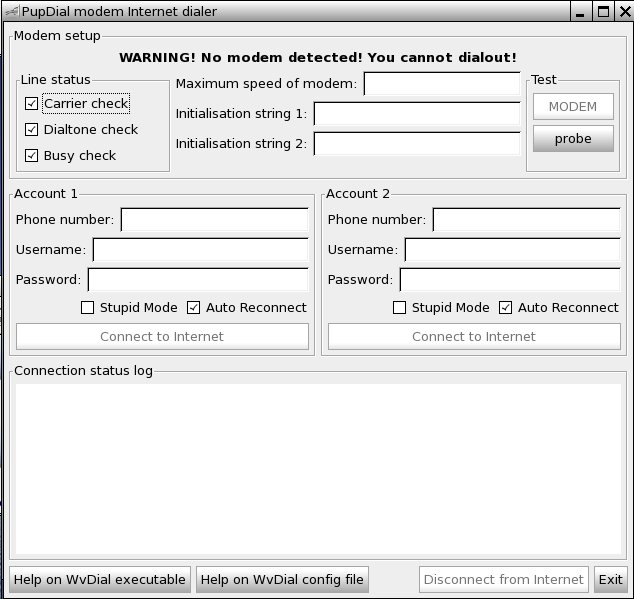Click the PupDial window menu icon
The width and height of the screenshot is (634, 599).
pyautogui.click(x=11, y=12)
